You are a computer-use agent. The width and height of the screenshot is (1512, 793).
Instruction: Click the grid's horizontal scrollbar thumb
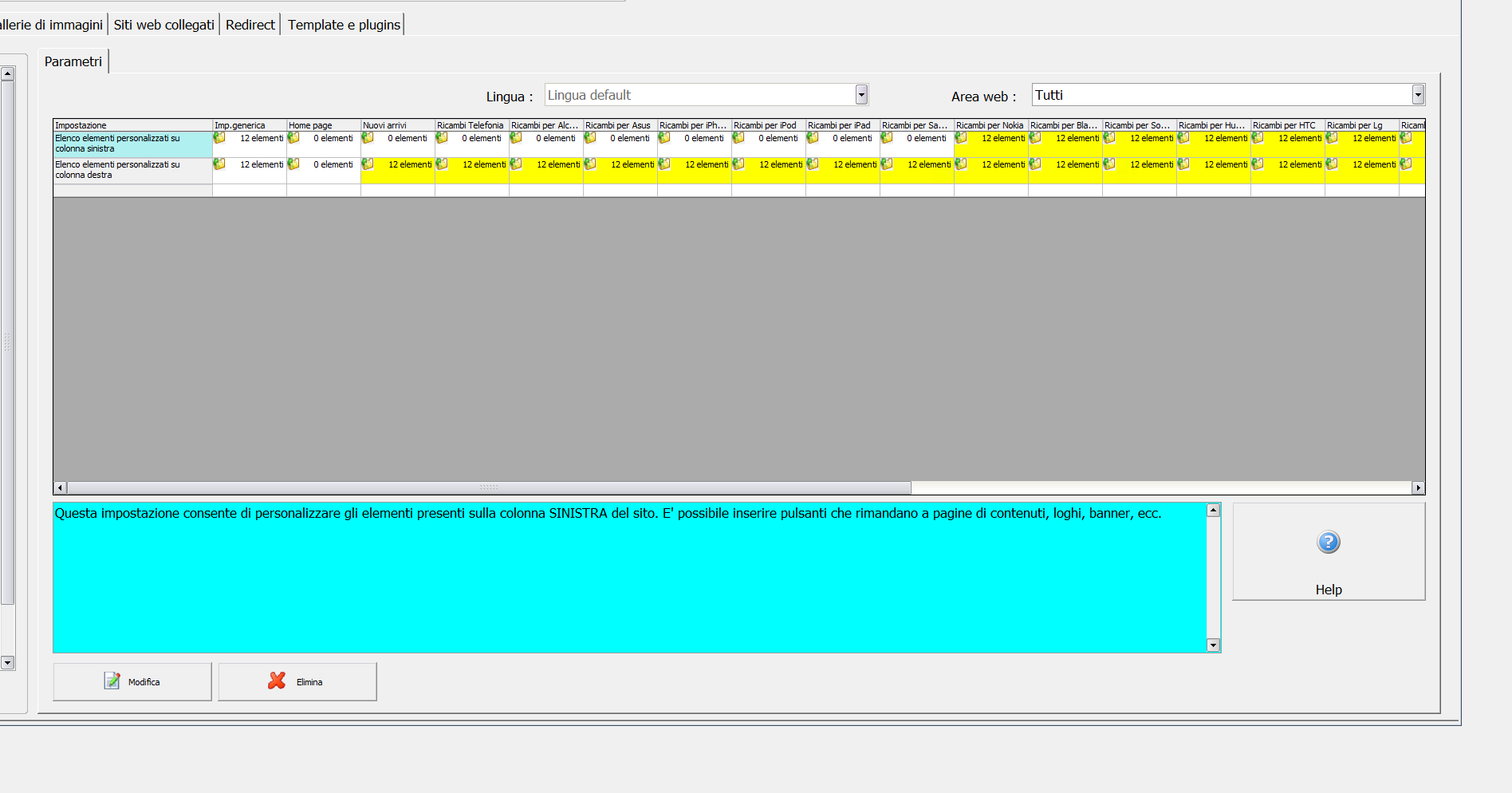(x=489, y=487)
